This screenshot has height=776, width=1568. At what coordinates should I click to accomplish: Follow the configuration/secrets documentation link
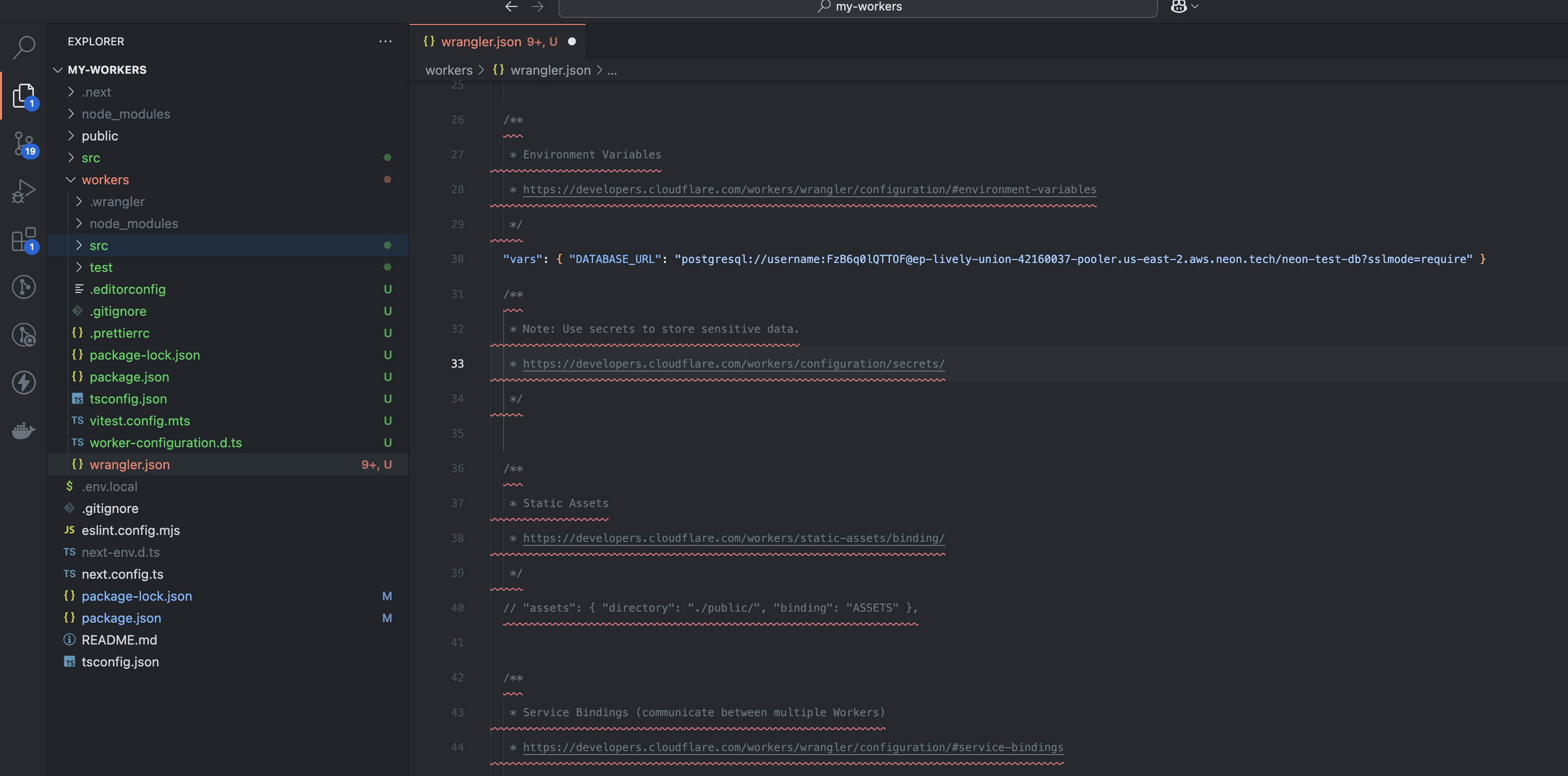tap(734, 364)
